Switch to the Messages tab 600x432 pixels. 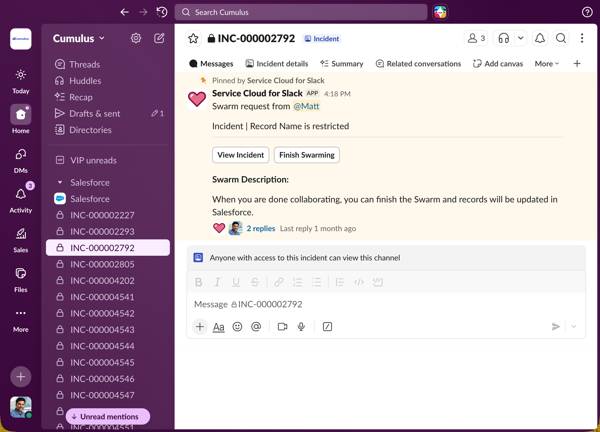[x=211, y=64]
